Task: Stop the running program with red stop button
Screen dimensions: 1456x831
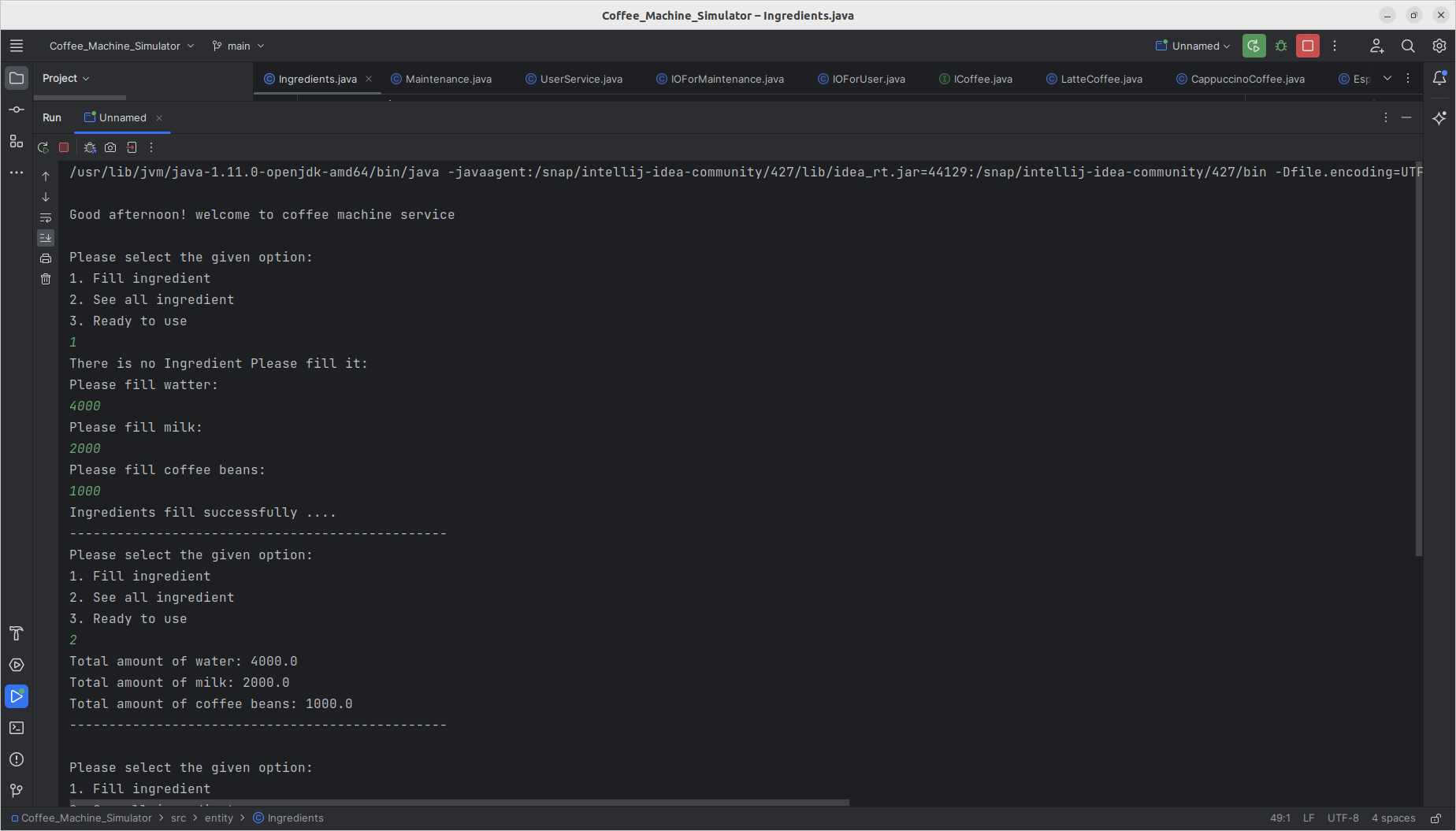Action: tap(1308, 46)
